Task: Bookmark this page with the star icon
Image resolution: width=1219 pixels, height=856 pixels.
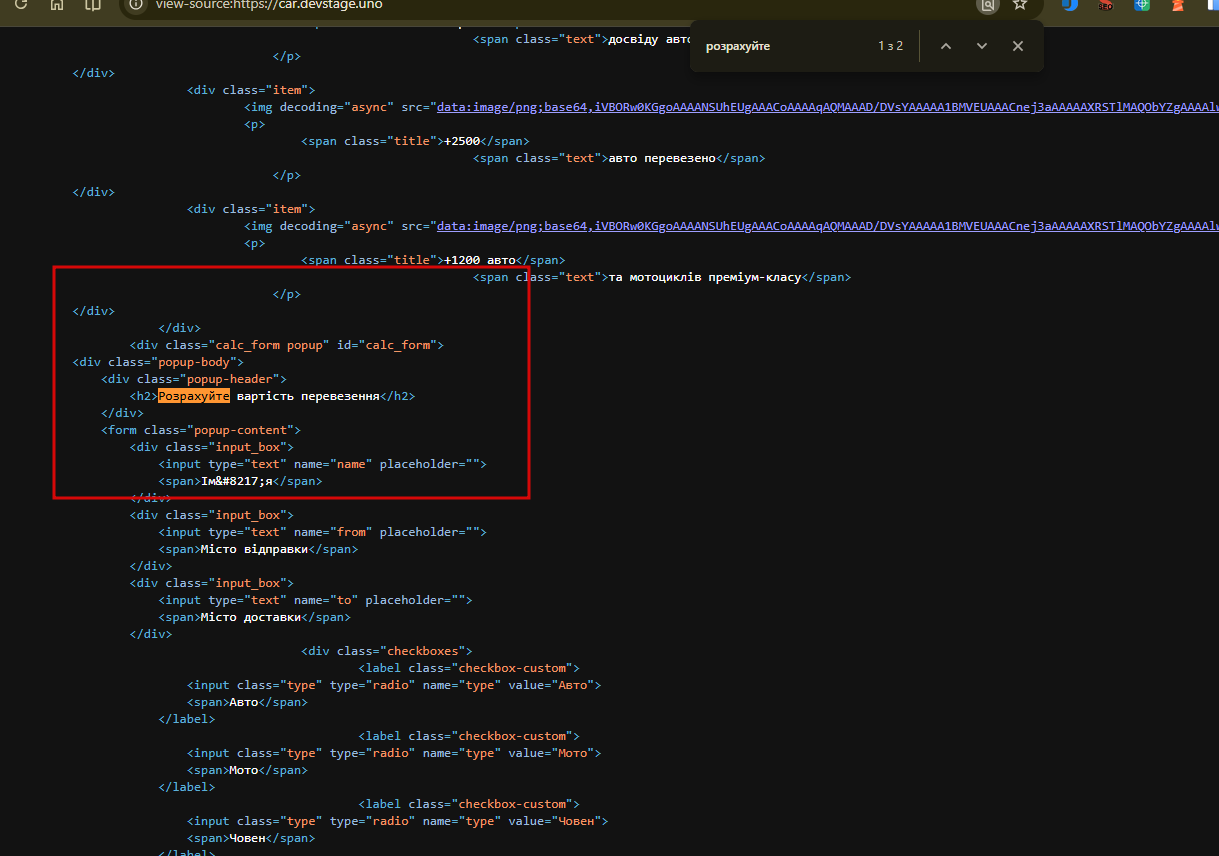Action: click(1020, 5)
